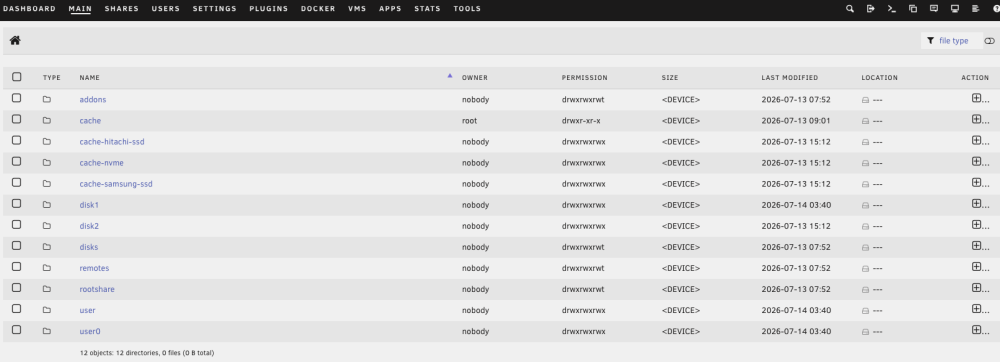The width and height of the screenshot is (1000, 362).
Task: Expand the action menu for user0
Action: coord(980,330)
